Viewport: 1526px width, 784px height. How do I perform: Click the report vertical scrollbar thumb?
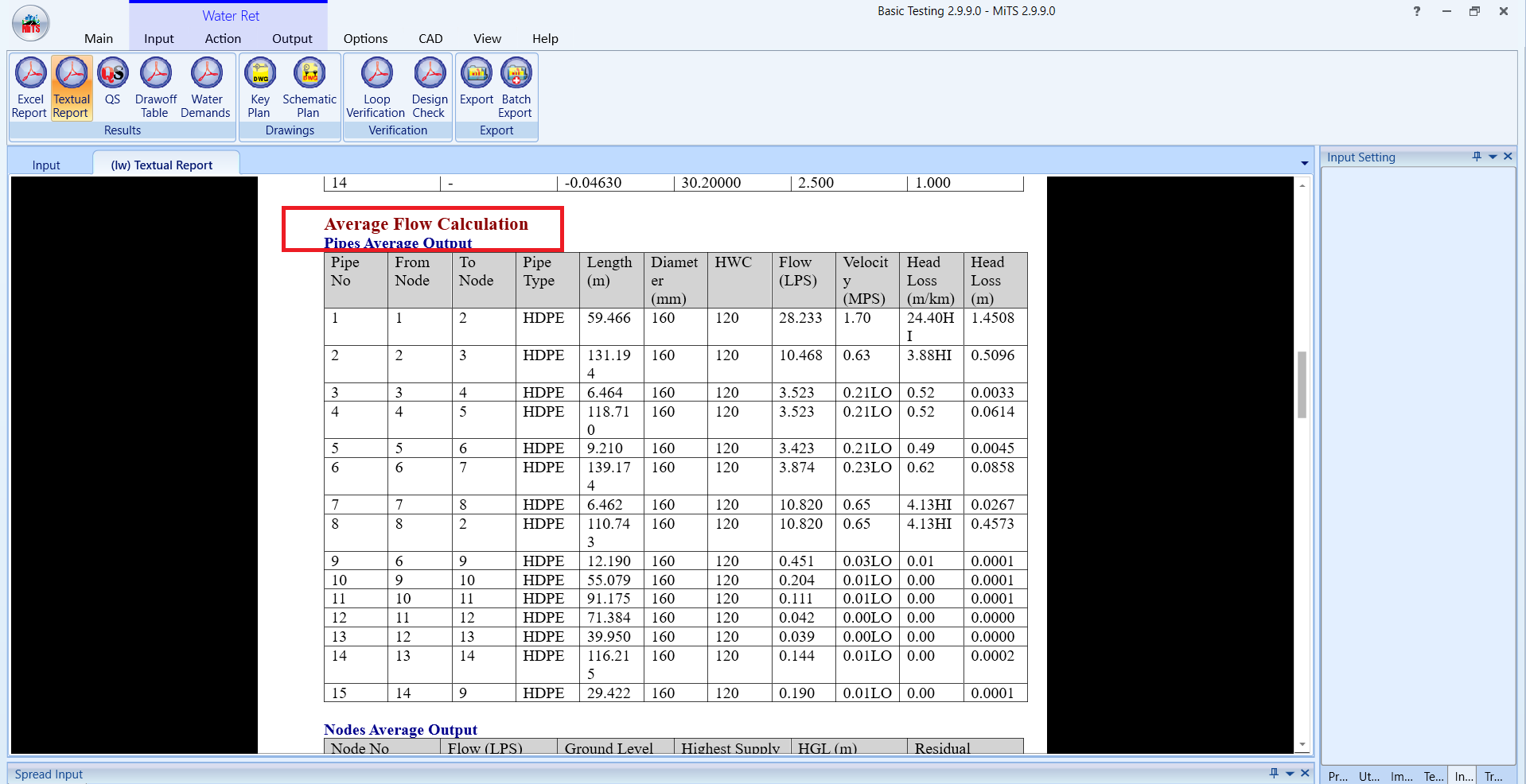tap(1302, 385)
